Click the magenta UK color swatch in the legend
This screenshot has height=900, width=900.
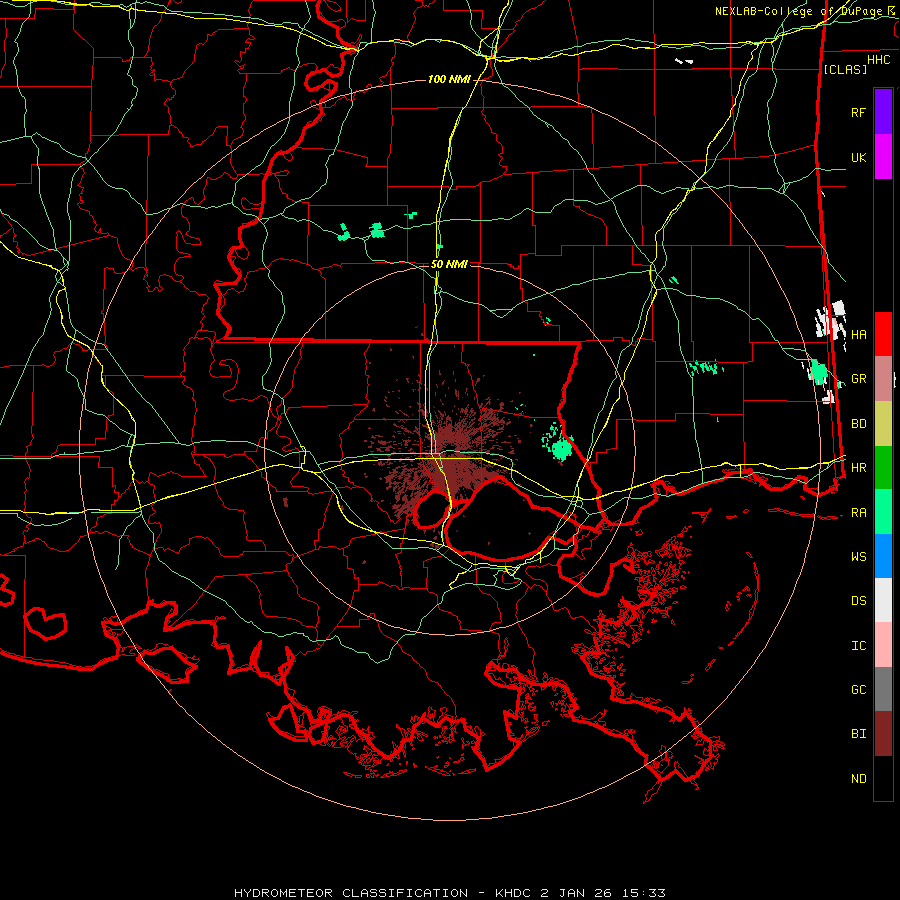[x=883, y=157]
